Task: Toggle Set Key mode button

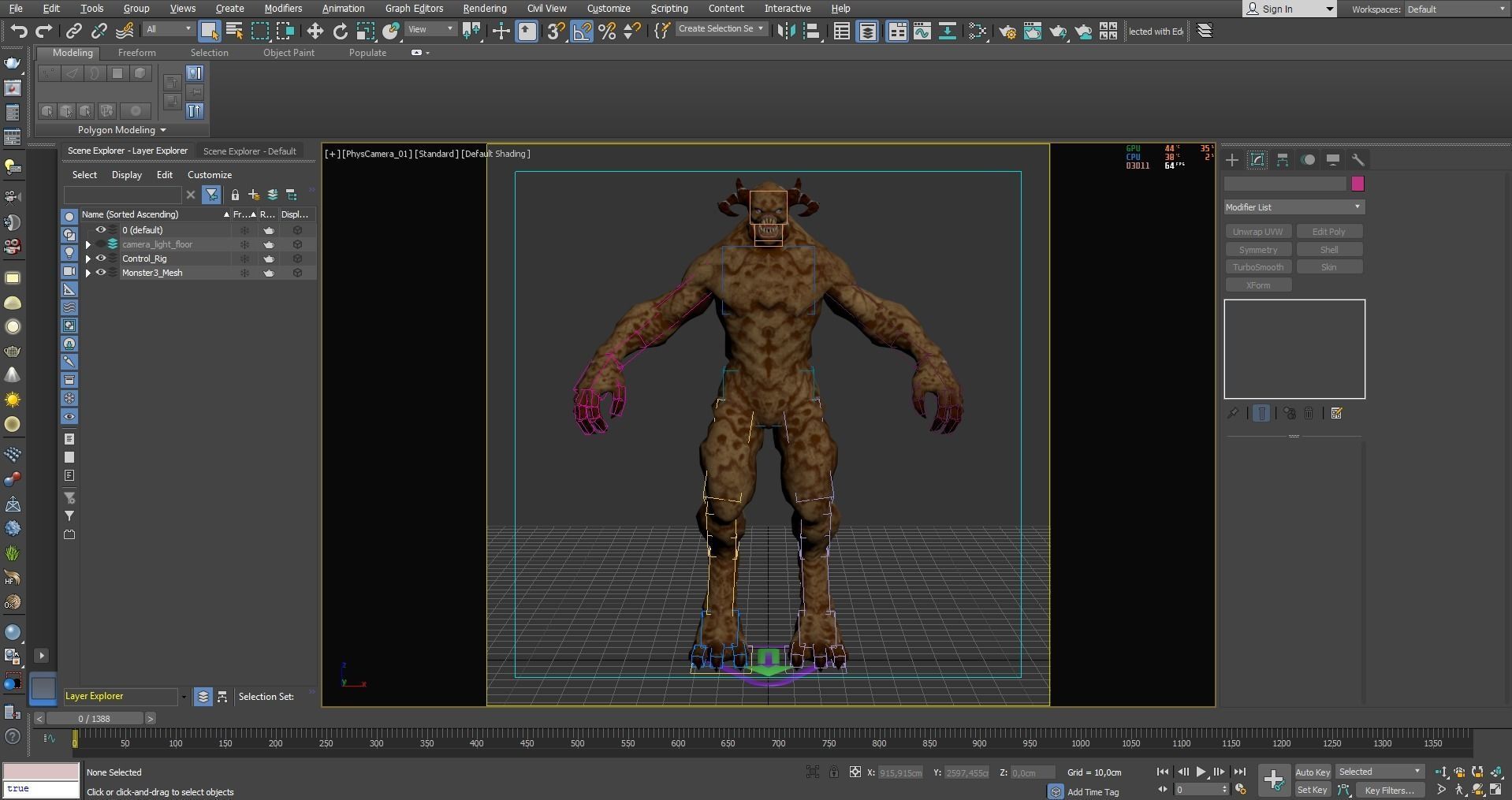Action: click(1313, 790)
